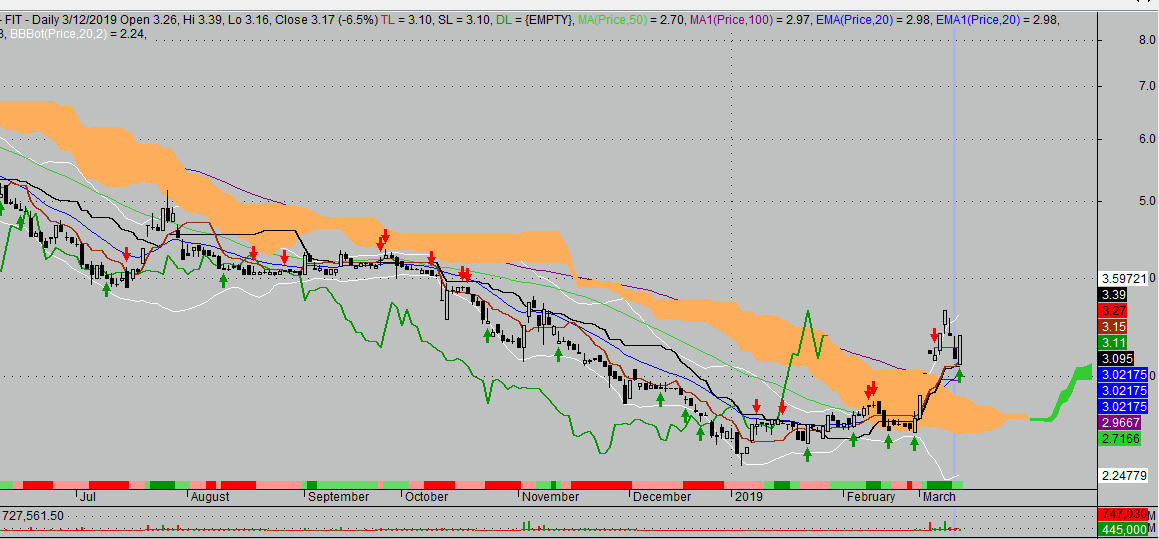The width and height of the screenshot is (1159, 539).
Task: Click the green up arrow in July
Action: coord(106,289)
